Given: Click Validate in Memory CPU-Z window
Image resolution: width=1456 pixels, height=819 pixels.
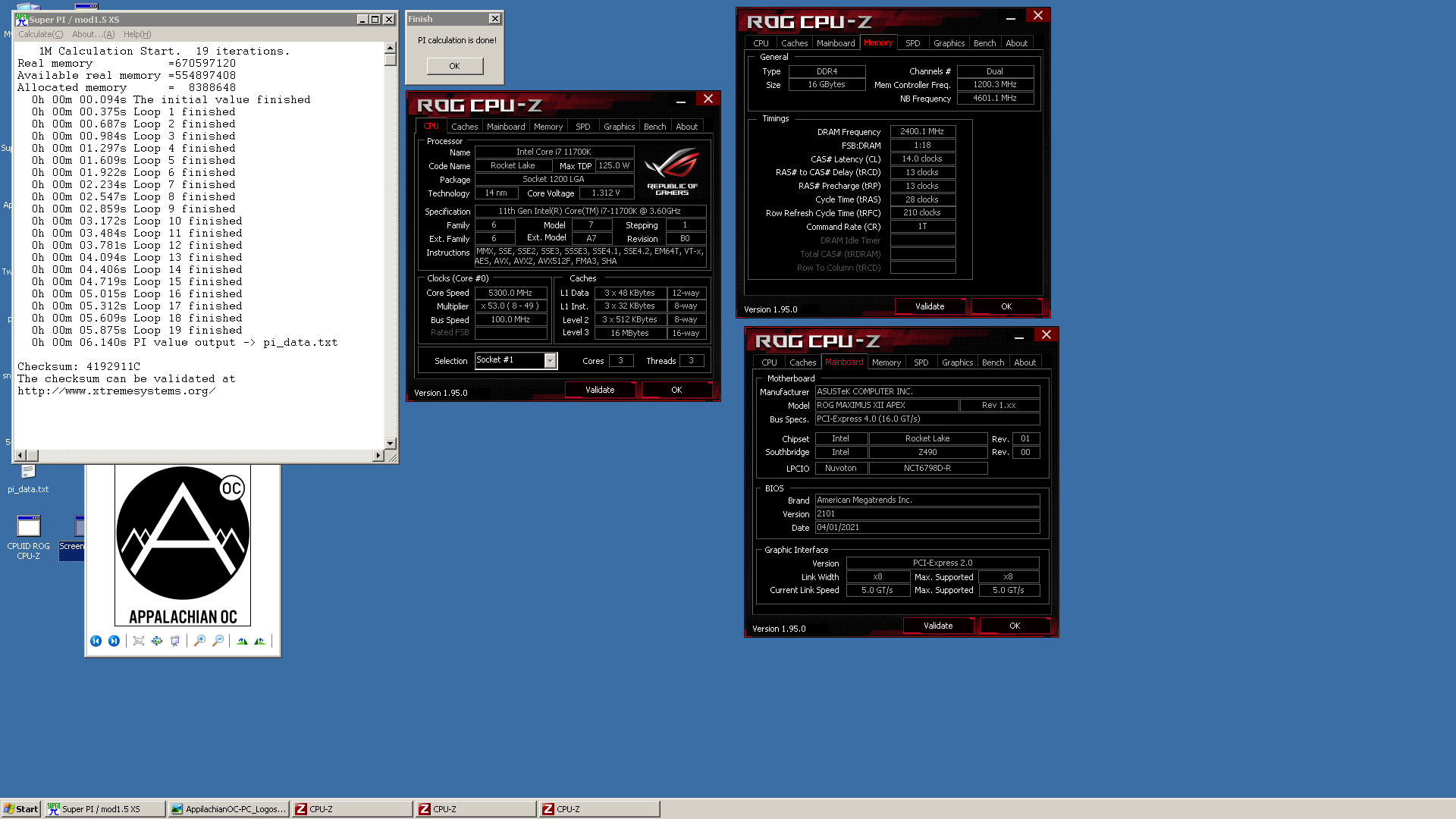Looking at the screenshot, I should (x=930, y=306).
